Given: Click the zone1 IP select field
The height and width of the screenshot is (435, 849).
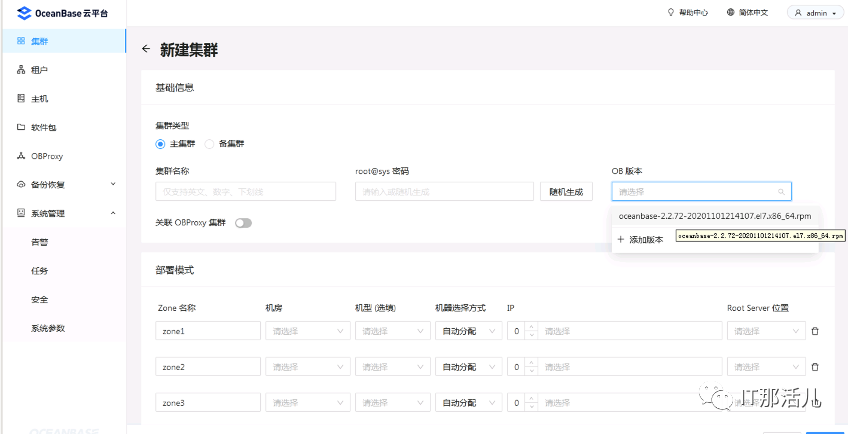Looking at the screenshot, I should tap(630, 330).
